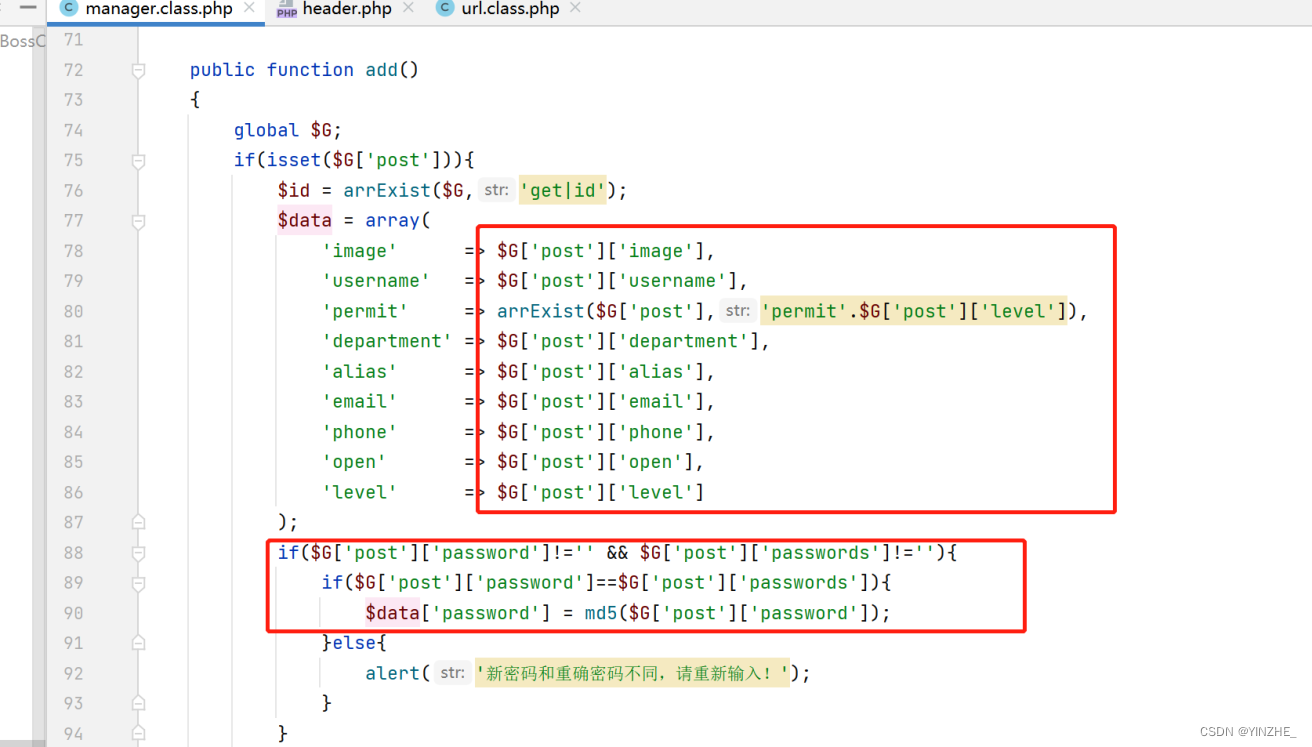
Task: Click the fold marker at line 93
Action: point(138,703)
